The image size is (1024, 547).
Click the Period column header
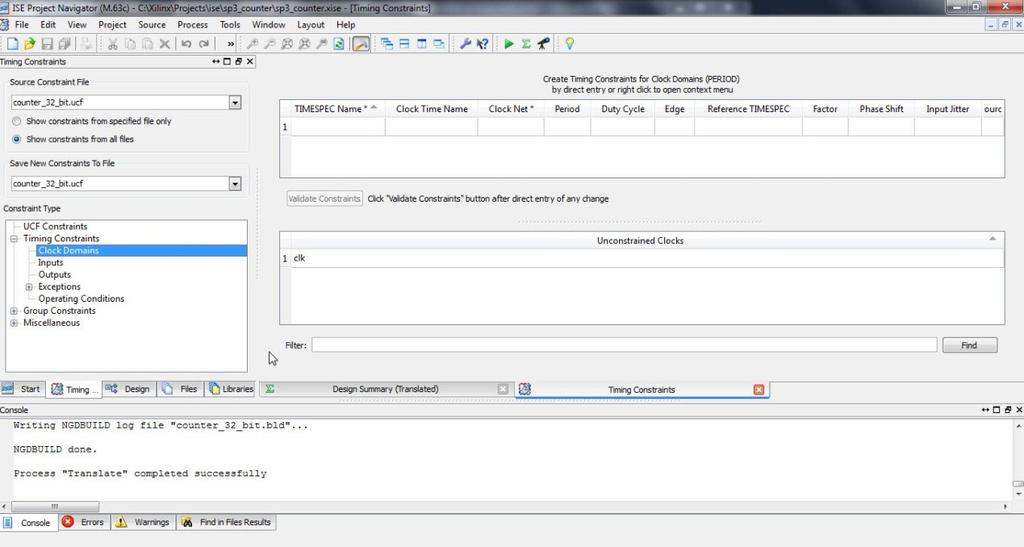[x=567, y=109]
